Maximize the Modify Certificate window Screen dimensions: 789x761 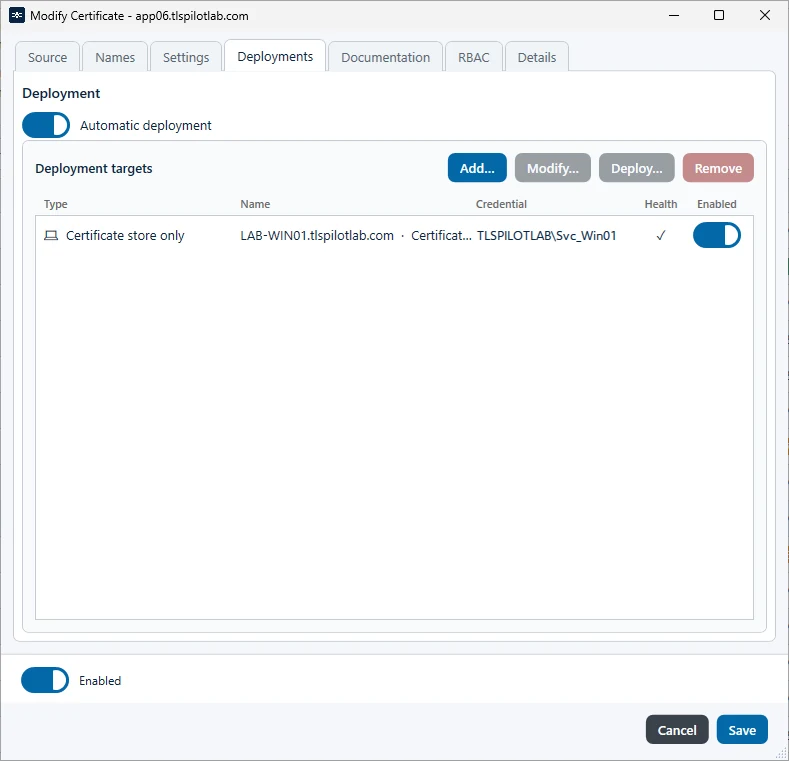(x=719, y=16)
